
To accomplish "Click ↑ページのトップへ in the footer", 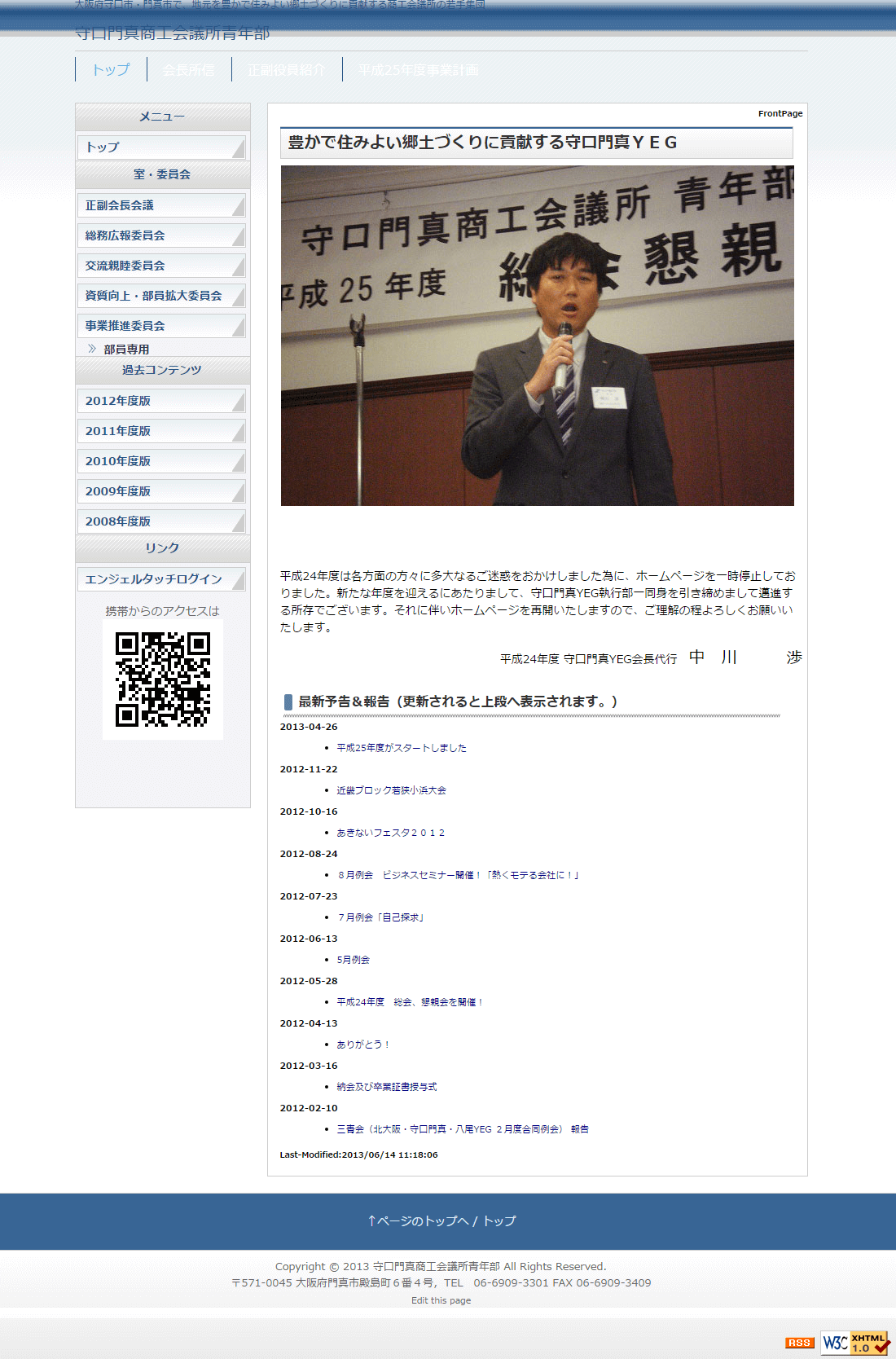I will [x=418, y=1220].
